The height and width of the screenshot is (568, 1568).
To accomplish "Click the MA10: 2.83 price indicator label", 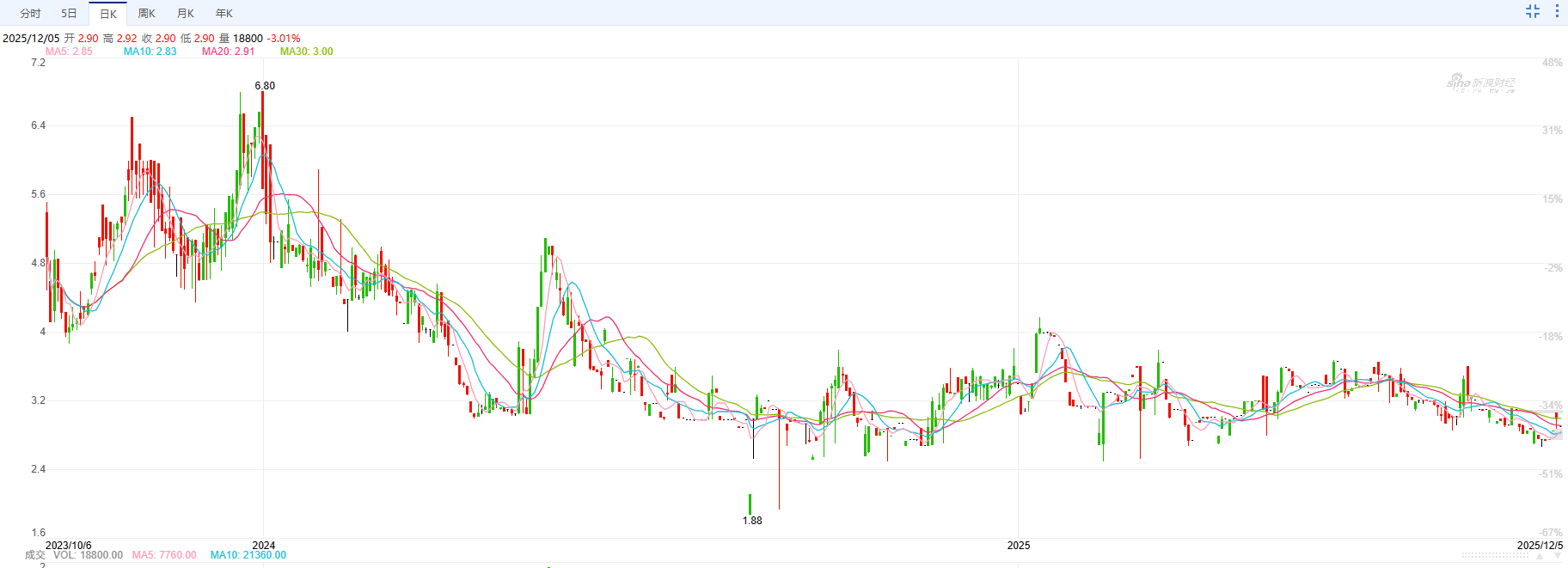I will pyautogui.click(x=150, y=52).
